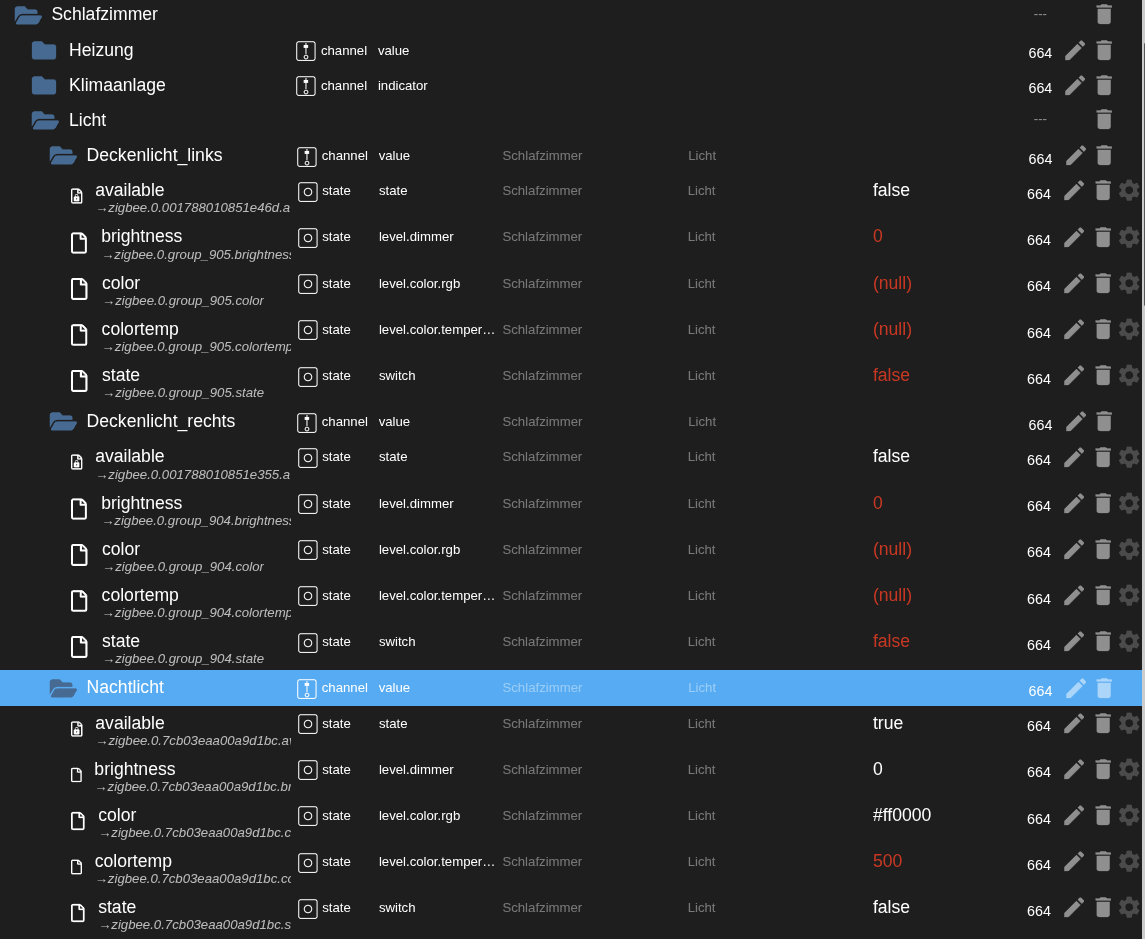Screen dimensions: 1145x939
Task: Click the true value of Nachtlicht available
Action: click(x=888, y=723)
